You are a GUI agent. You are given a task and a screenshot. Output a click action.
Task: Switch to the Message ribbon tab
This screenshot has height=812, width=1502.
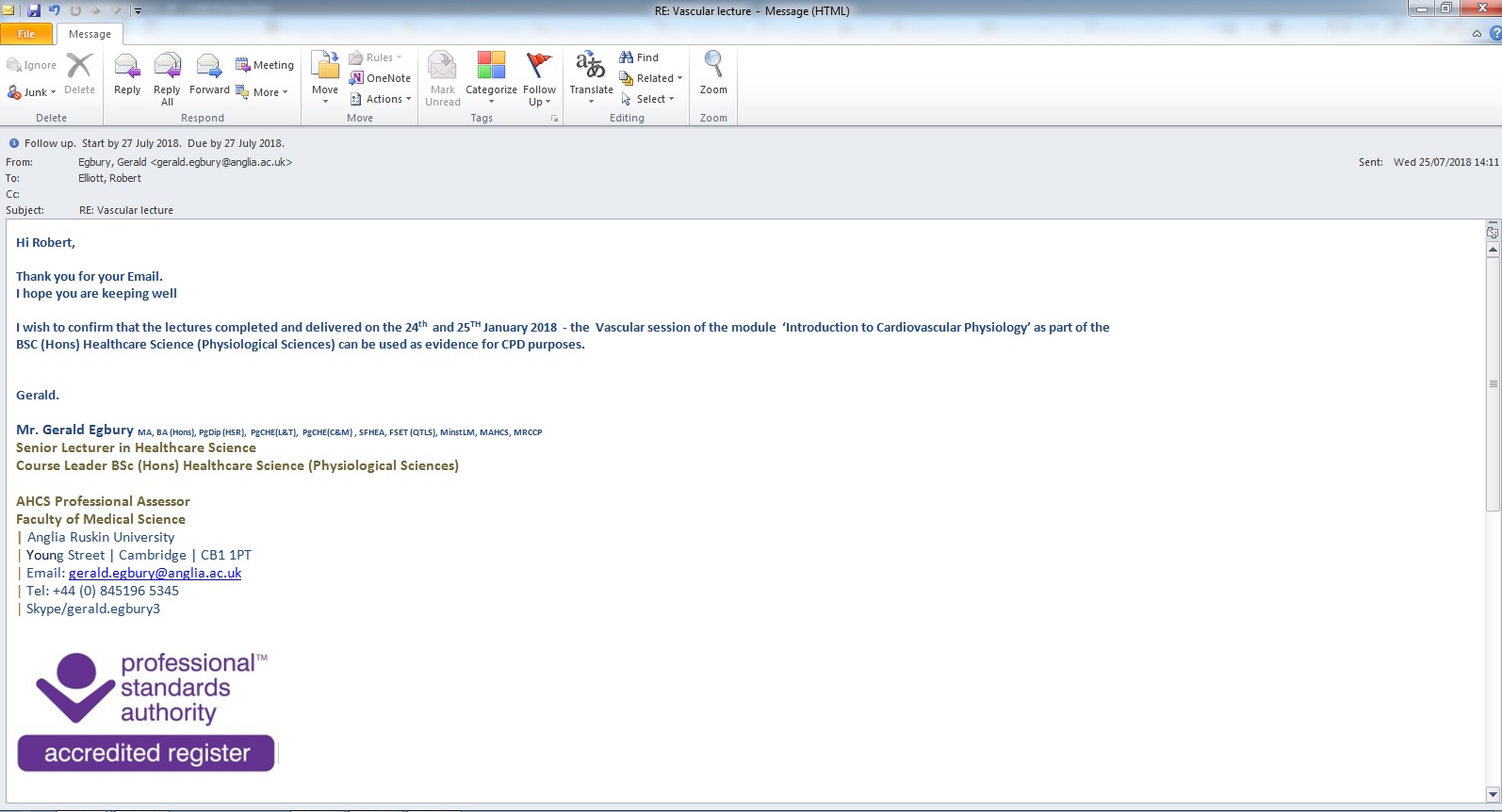[90, 34]
